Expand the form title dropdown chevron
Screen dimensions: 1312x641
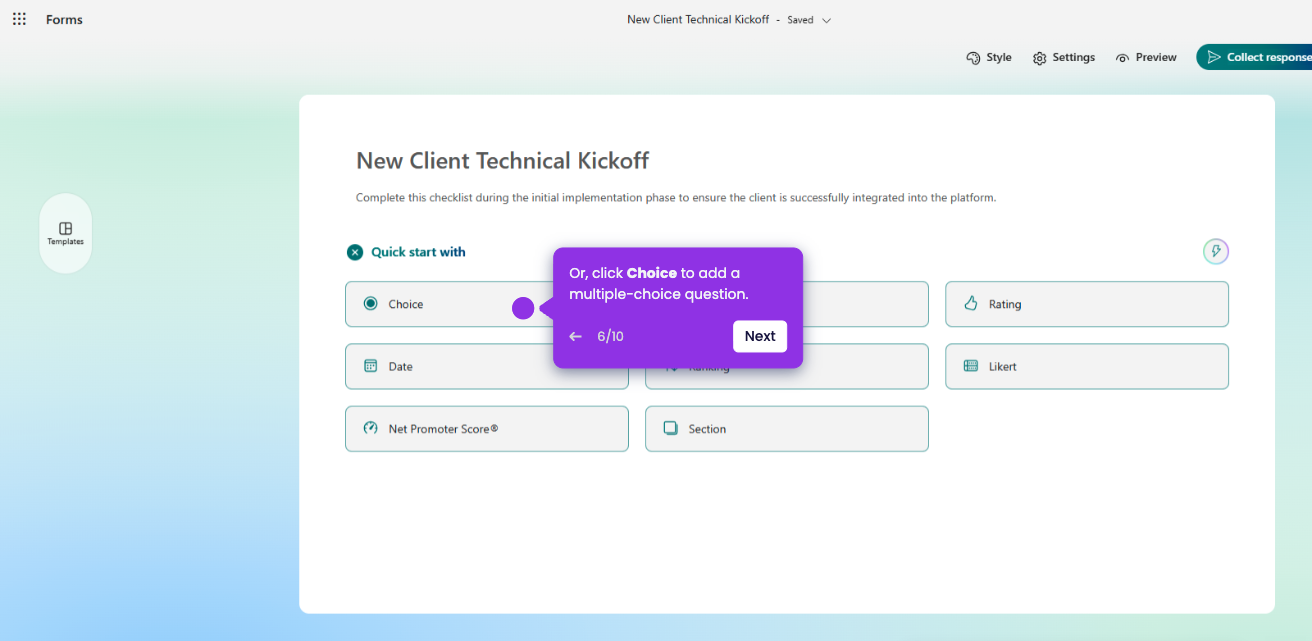pyautogui.click(x=826, y=20)
